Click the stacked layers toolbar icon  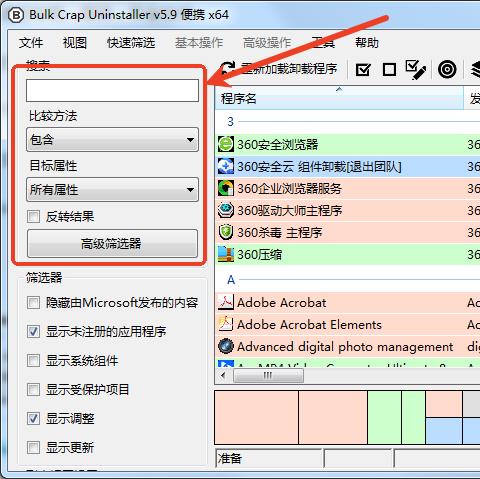pyautogui.click(x=476, y=69)
